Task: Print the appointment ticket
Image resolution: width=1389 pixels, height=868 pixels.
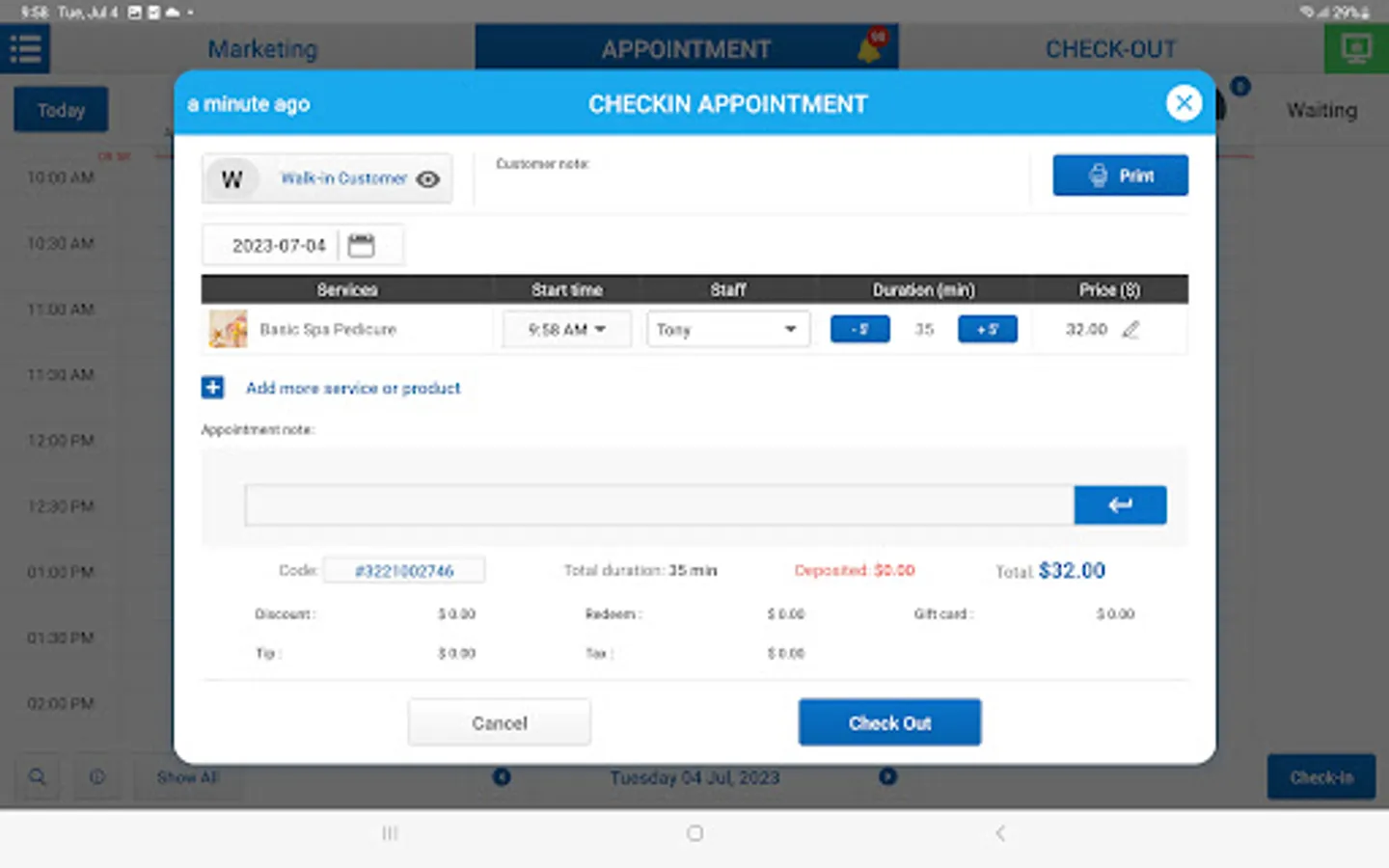Action: click(1120, 176)
